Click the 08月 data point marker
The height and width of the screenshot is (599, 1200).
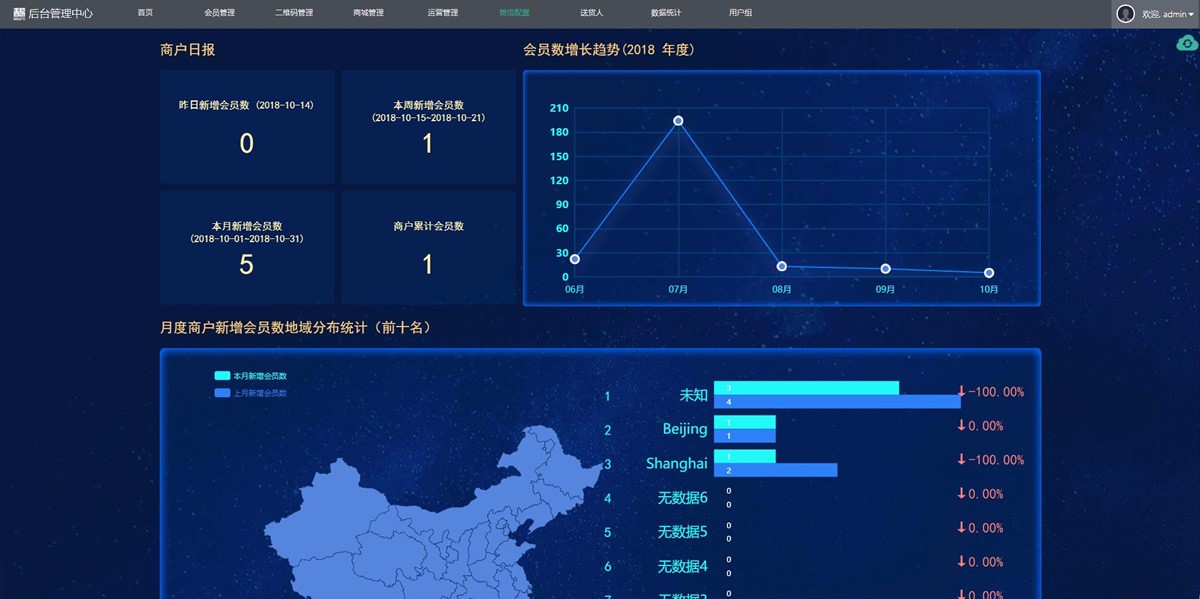pos(782,266)
